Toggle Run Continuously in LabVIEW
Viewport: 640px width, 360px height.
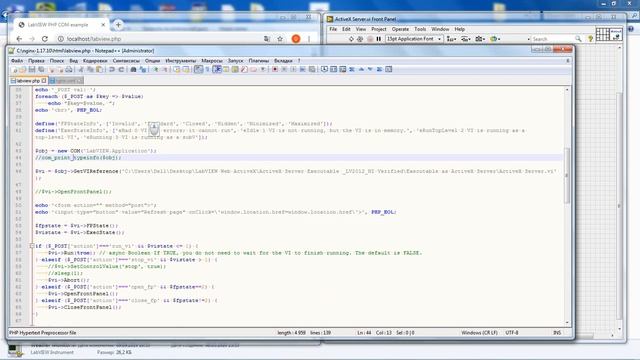click(x=360, y=39)
